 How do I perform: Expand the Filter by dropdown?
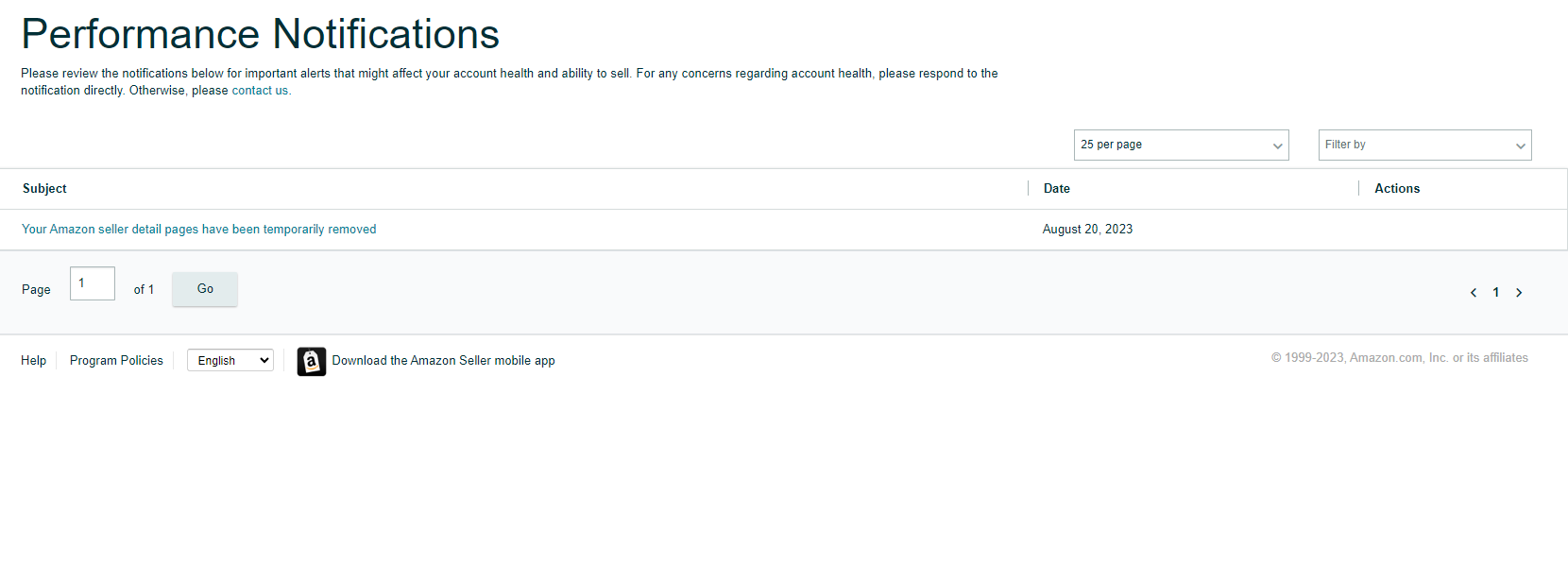tap(1424, 145)
